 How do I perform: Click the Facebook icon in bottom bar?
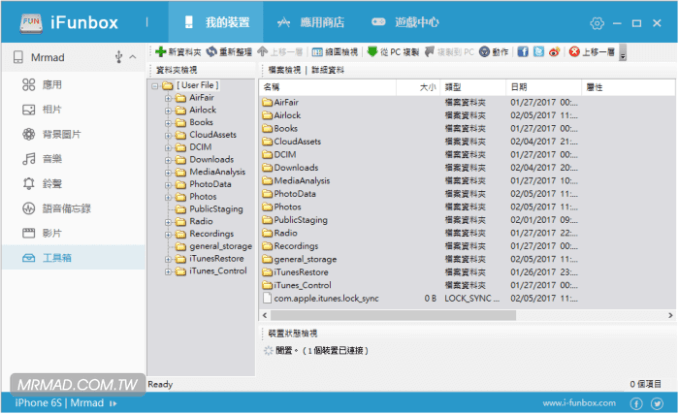636,404
